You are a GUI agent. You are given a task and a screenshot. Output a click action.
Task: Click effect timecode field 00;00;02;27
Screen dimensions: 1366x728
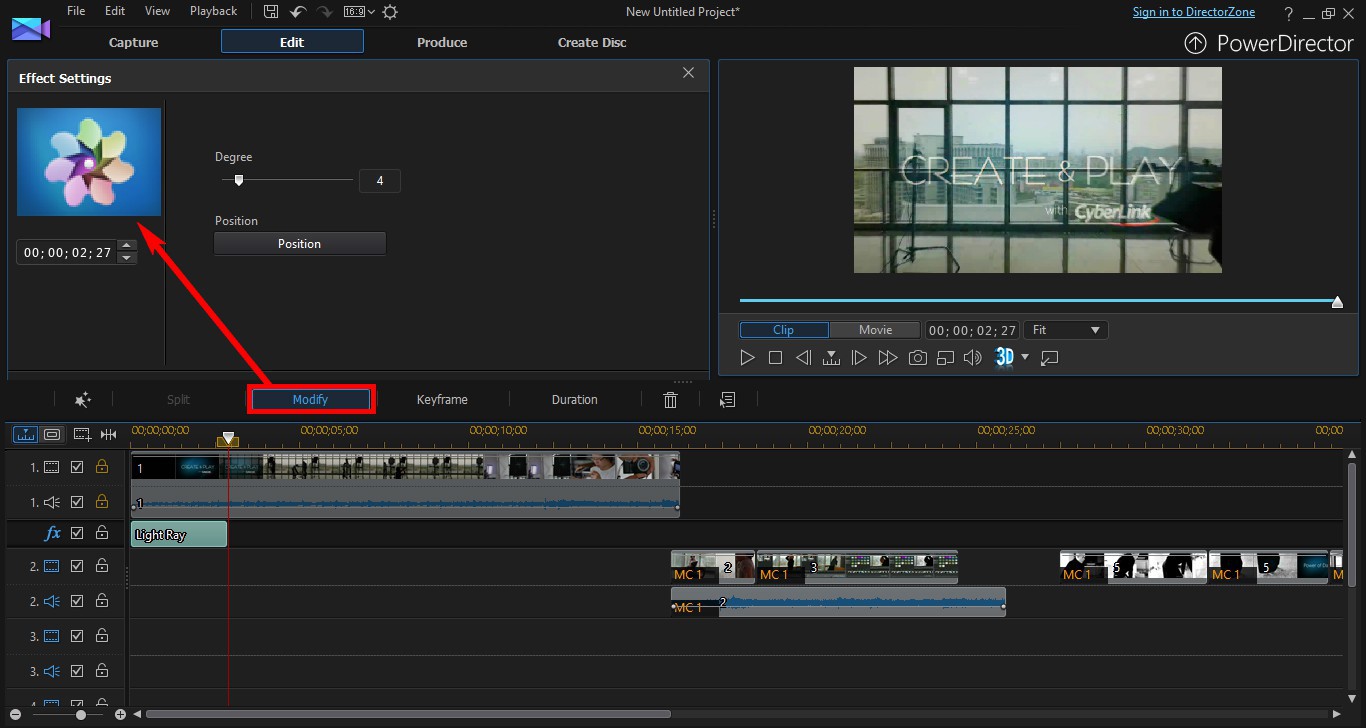[x=67, y=252]
